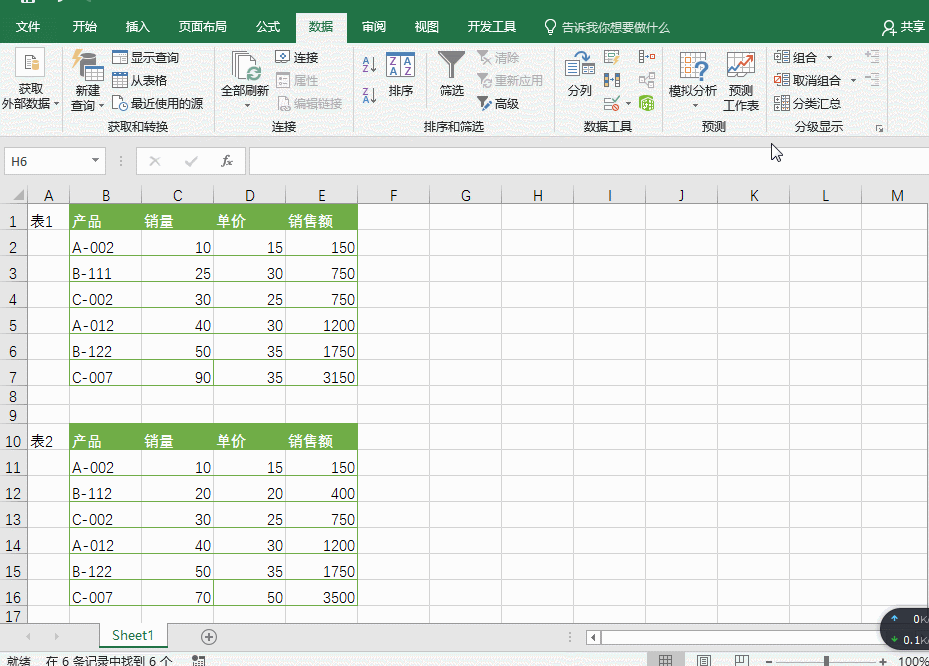
Task: Open Get External Data menu
Action: point(30,79)
